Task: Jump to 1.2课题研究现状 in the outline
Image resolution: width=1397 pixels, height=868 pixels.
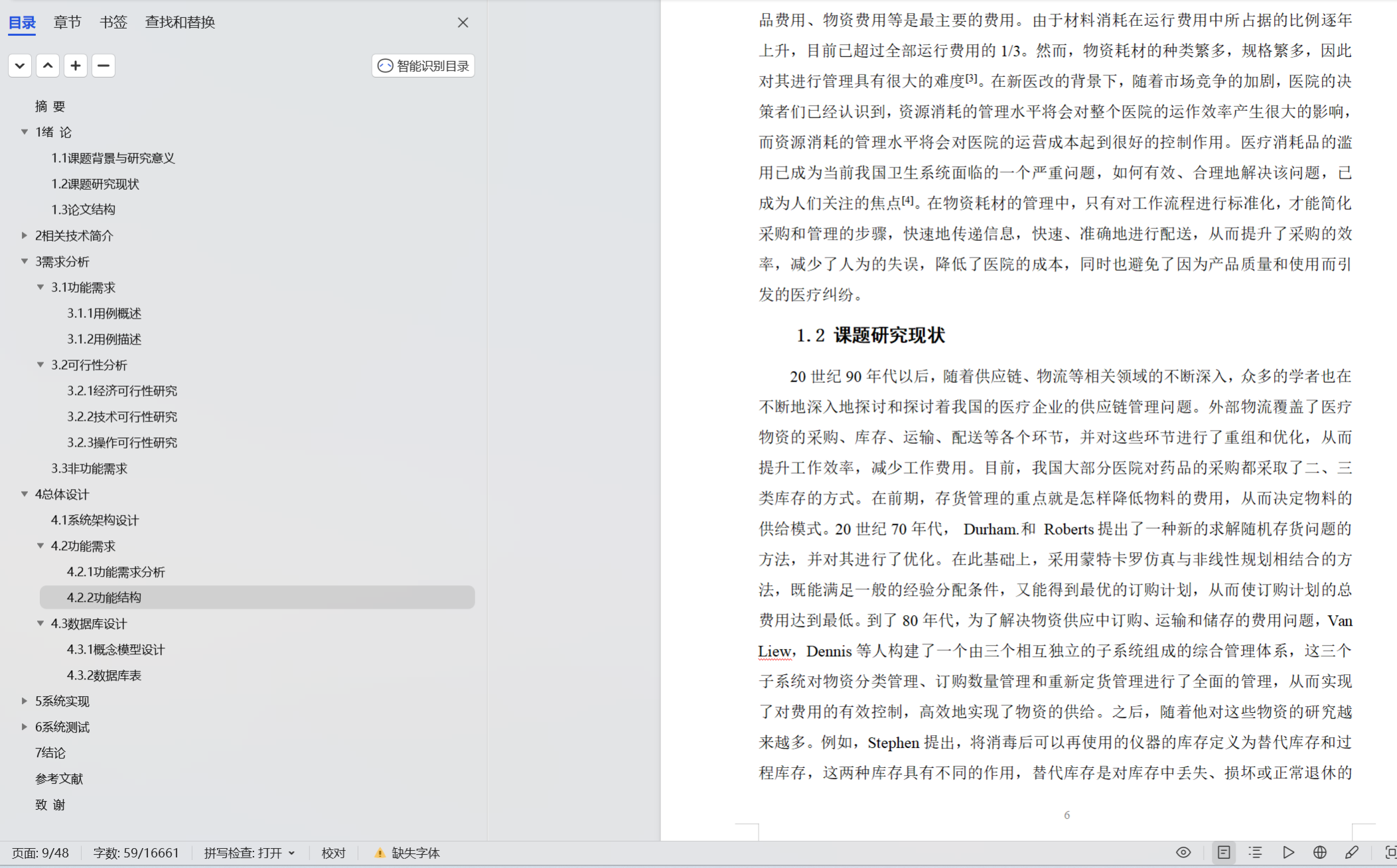Action: pyautogui.click(x=95, y=184)
